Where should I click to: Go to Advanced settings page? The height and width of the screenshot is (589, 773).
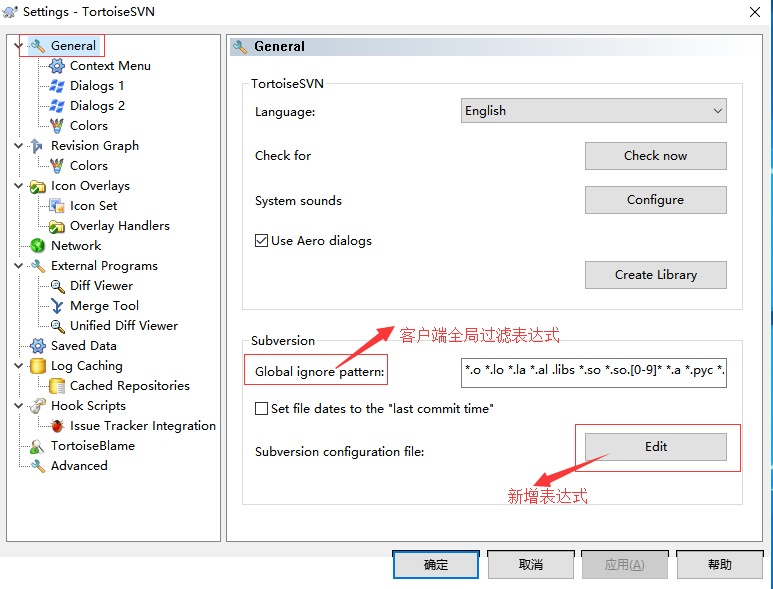[x=79, y=466]
